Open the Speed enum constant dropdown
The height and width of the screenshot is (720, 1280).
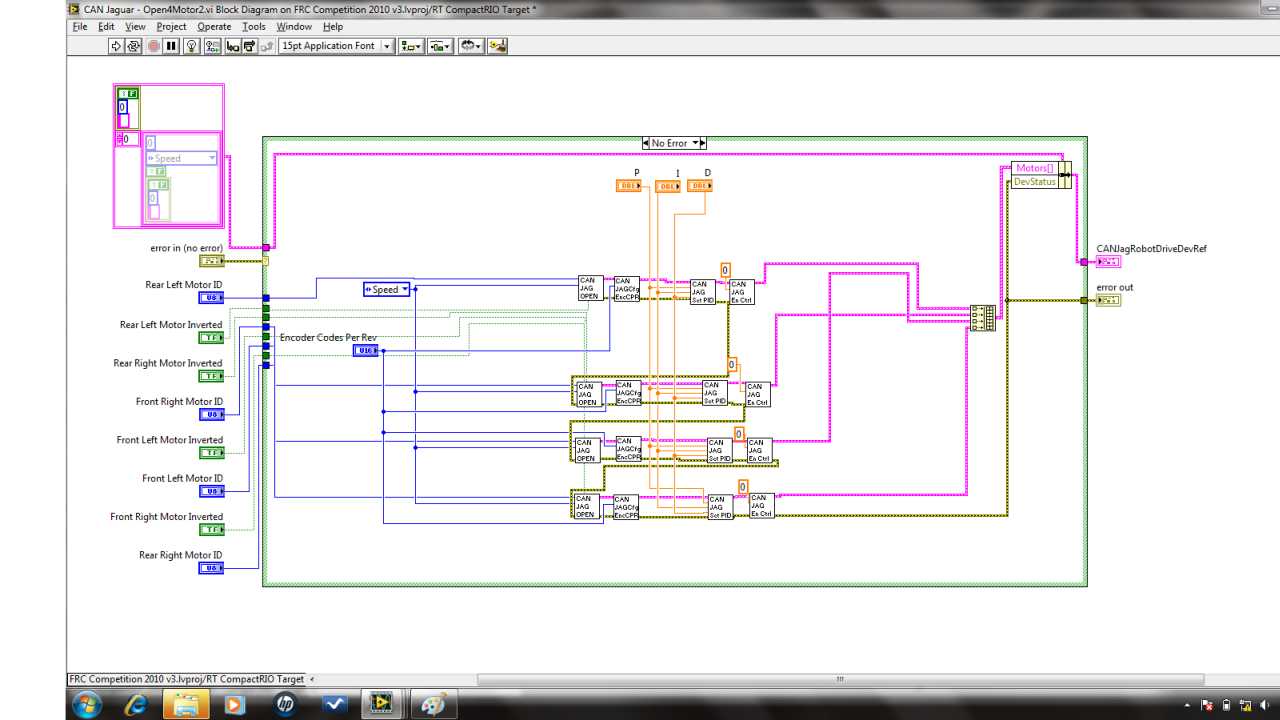(x=386, y=290)
